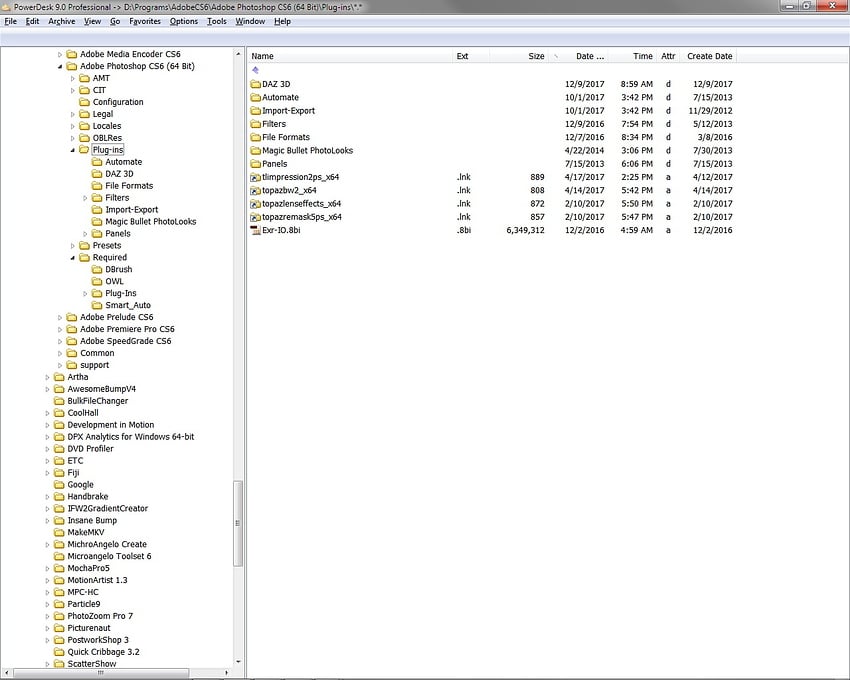Select the DAZ 3D folder icon in file list

coord(255,84)
